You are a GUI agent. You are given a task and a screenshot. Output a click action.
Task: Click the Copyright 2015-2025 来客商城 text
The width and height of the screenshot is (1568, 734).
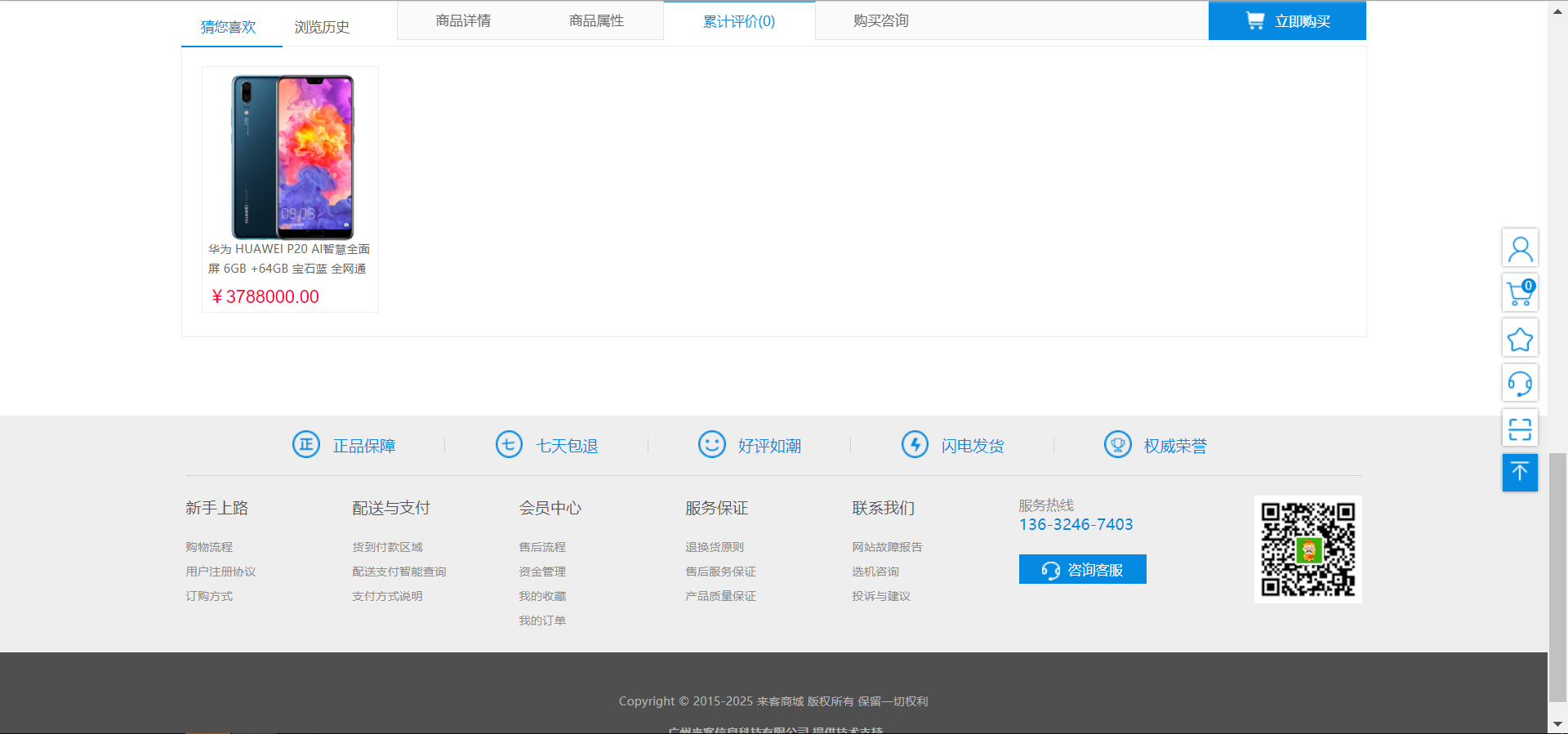click(x=773, y=701)
